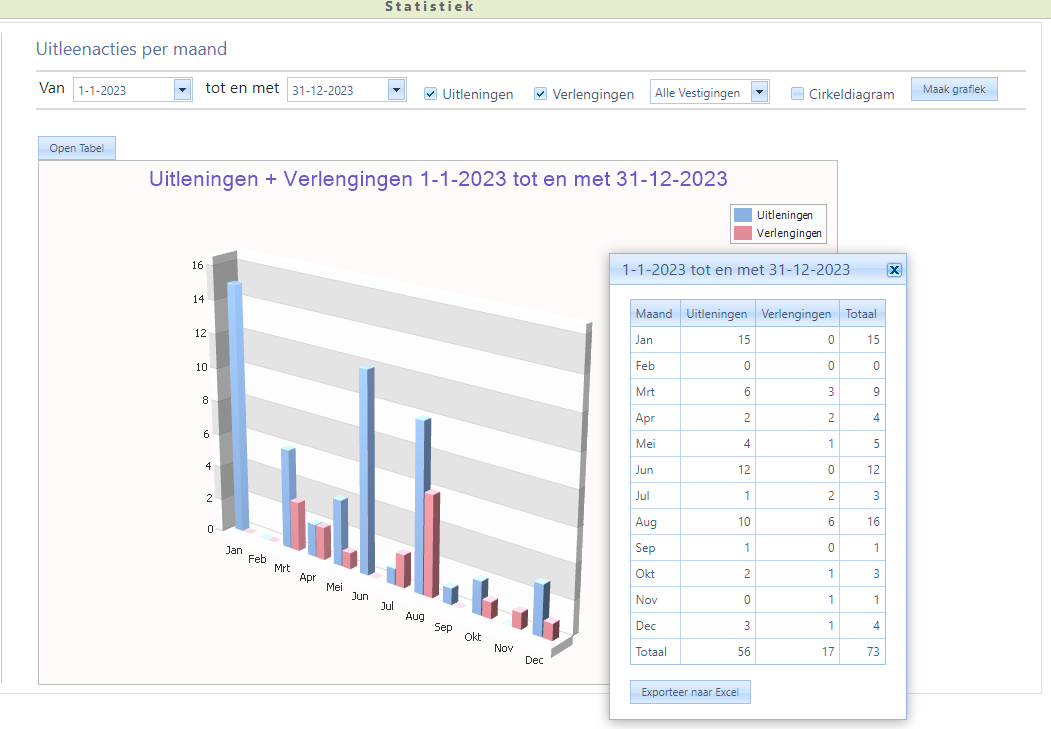Uncheck the Uitleningen checkbox
Screen dimensions: 1051x729
click(430, 94)
